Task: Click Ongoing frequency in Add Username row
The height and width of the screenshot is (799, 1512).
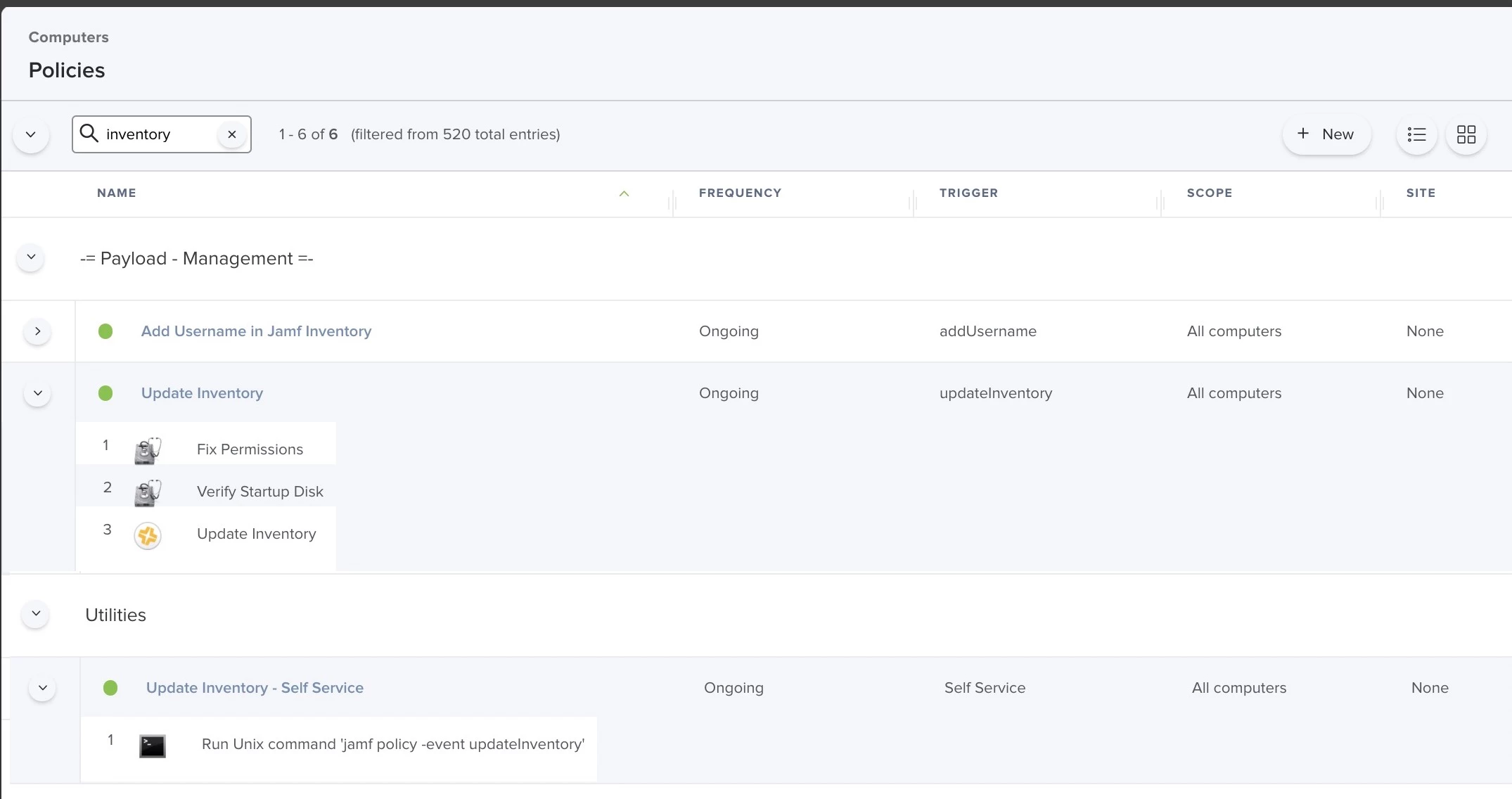Action: (729, 331)
